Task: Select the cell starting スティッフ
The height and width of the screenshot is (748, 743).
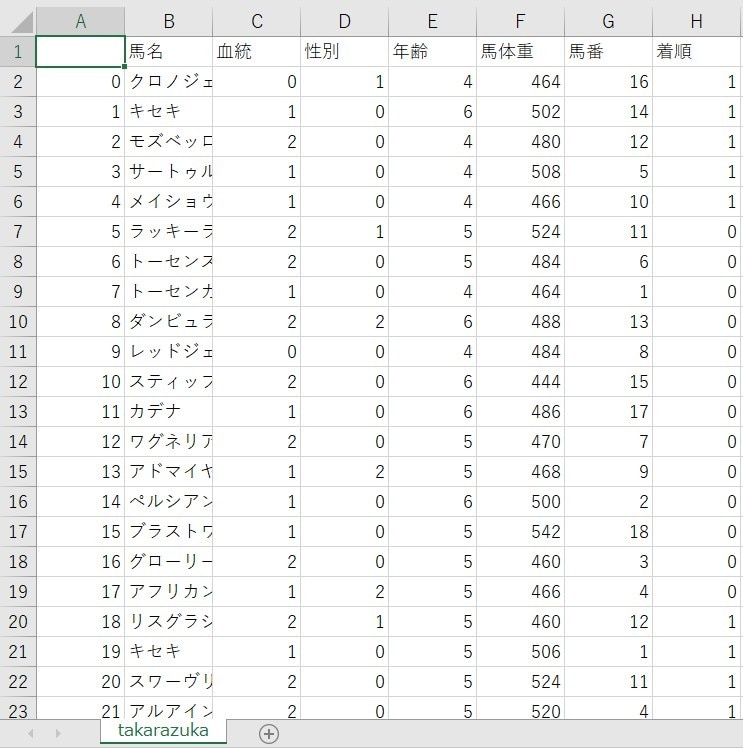Action: pos(169,382)
